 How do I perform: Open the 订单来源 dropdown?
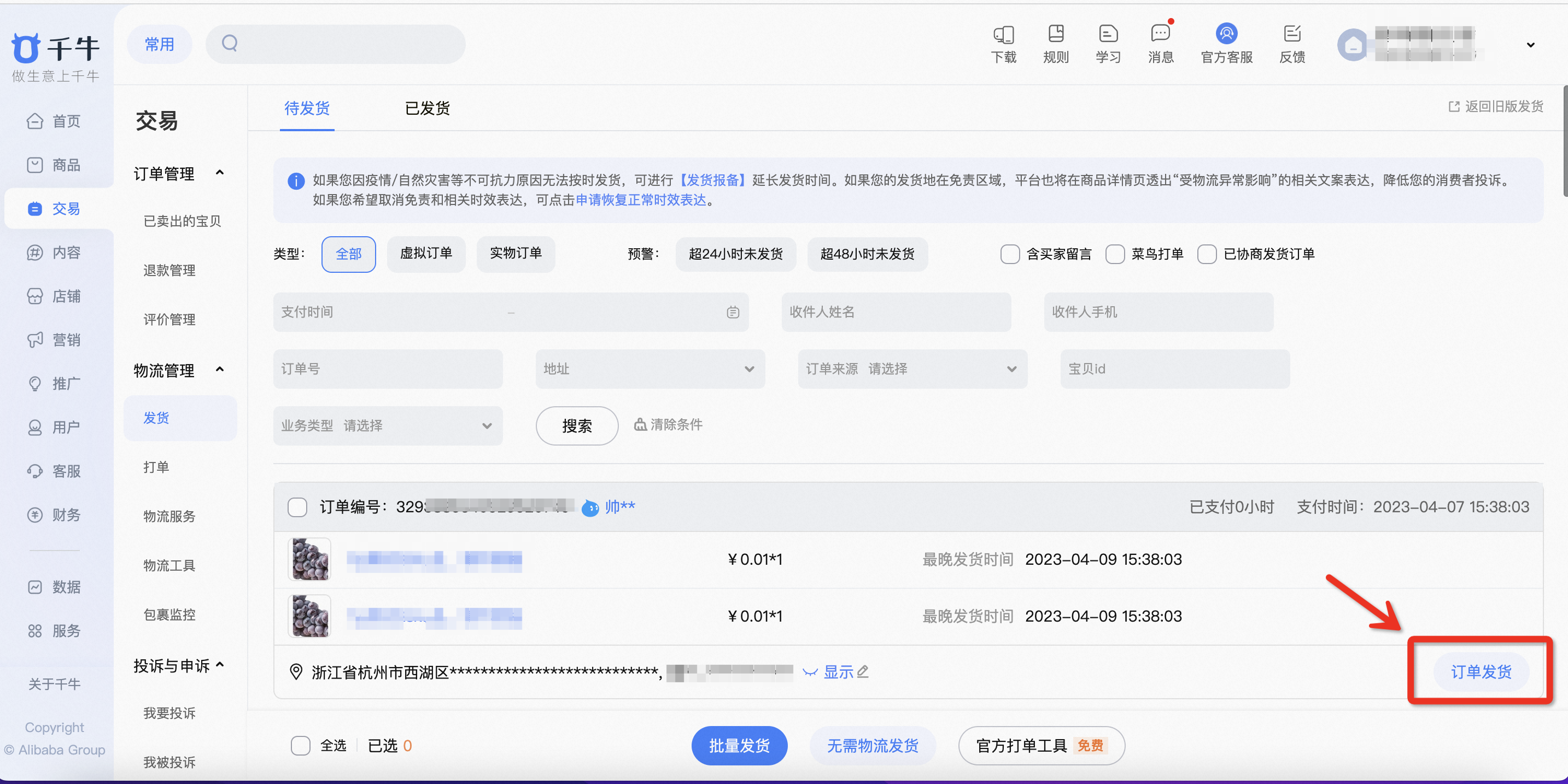click(912, 369)
